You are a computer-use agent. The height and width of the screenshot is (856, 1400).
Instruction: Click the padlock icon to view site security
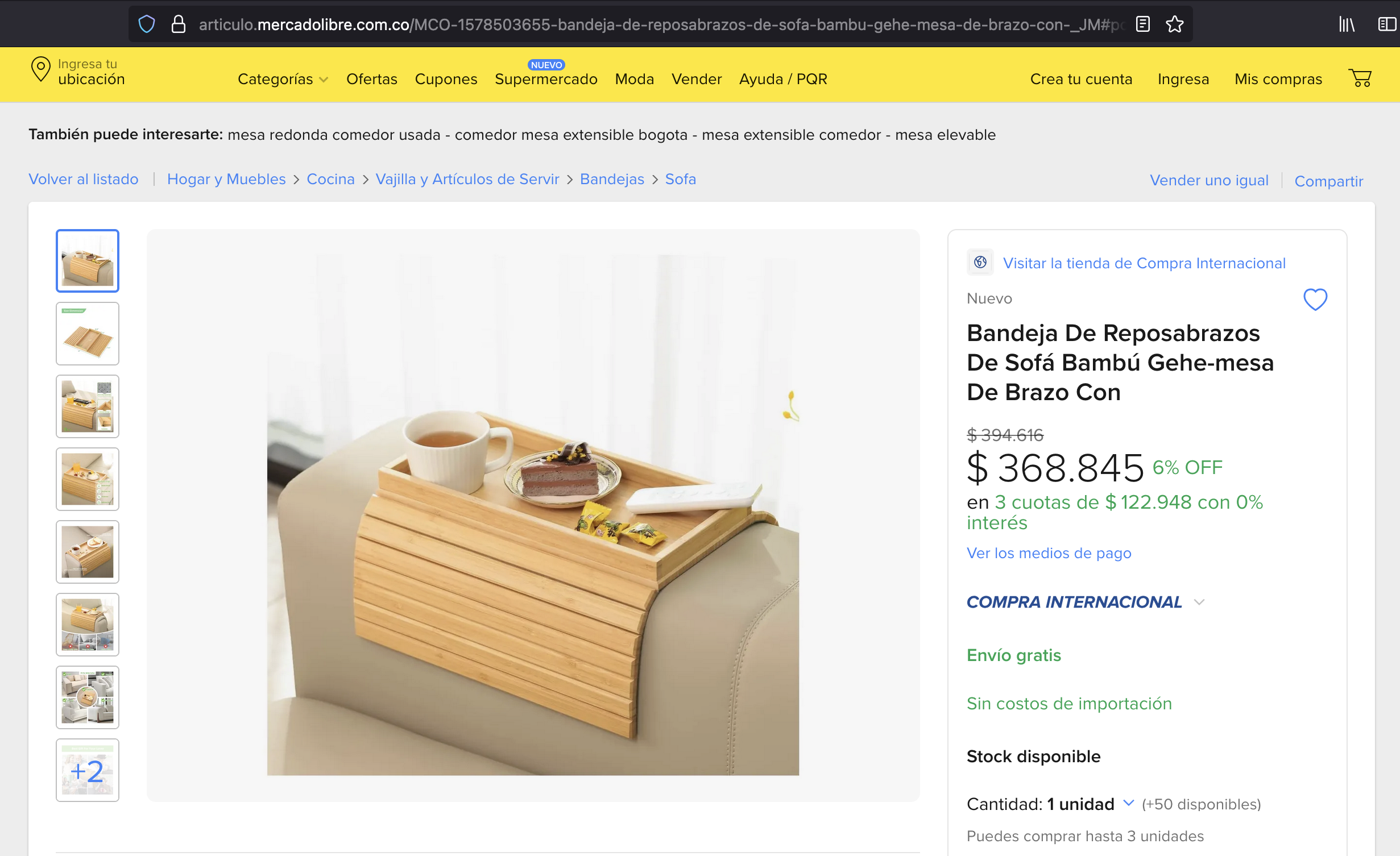tap(178, 24)
